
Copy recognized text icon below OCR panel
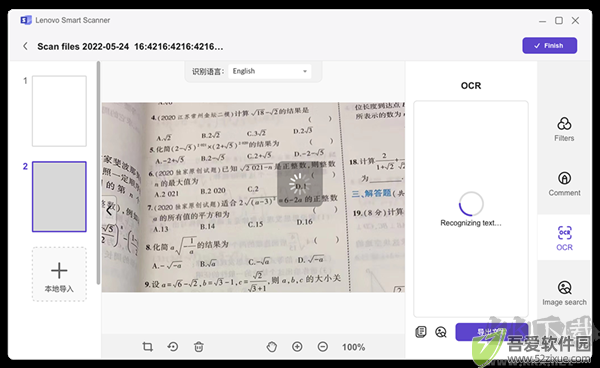(x=421, y=332)
